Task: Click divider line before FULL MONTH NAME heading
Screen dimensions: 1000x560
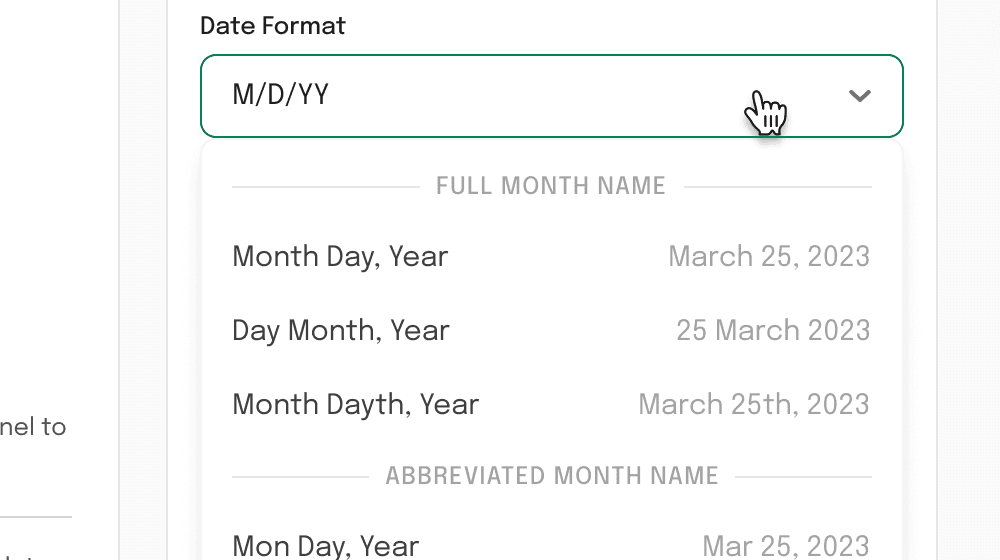Action: (x=326, y=187)
